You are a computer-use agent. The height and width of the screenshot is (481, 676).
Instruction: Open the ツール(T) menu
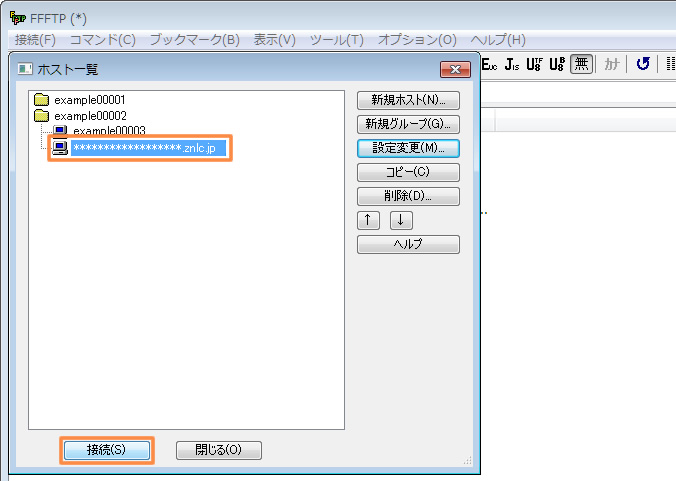click(x=337, y=40)
